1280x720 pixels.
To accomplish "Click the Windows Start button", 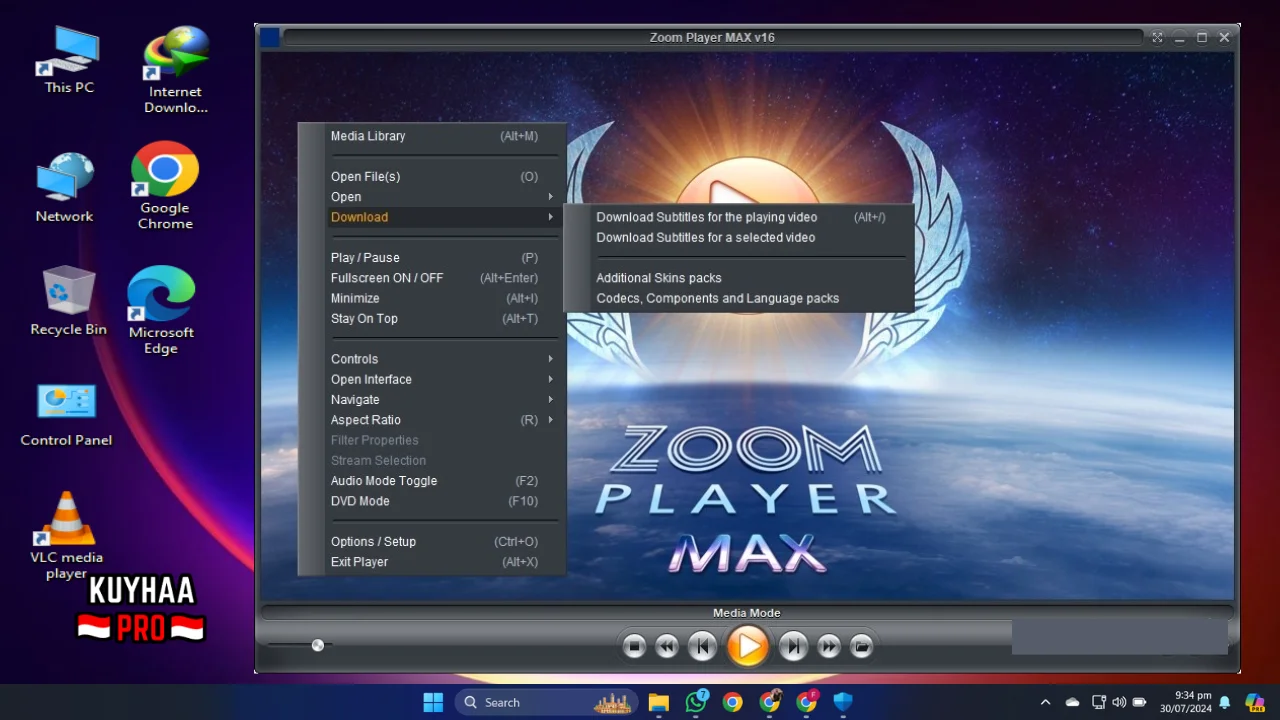I will pyautogui.click(x=433, y=702).
